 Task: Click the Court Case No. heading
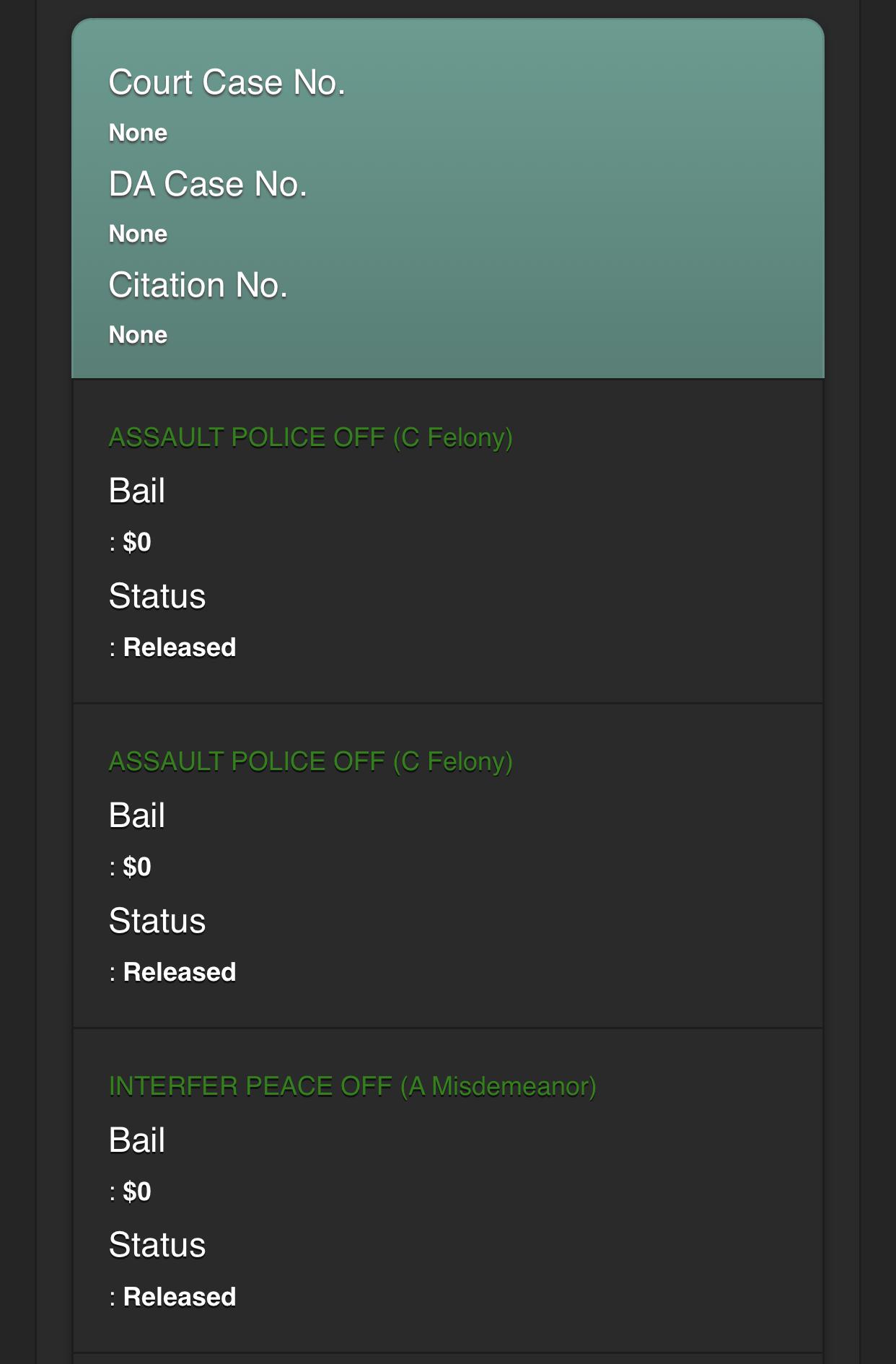227,82
